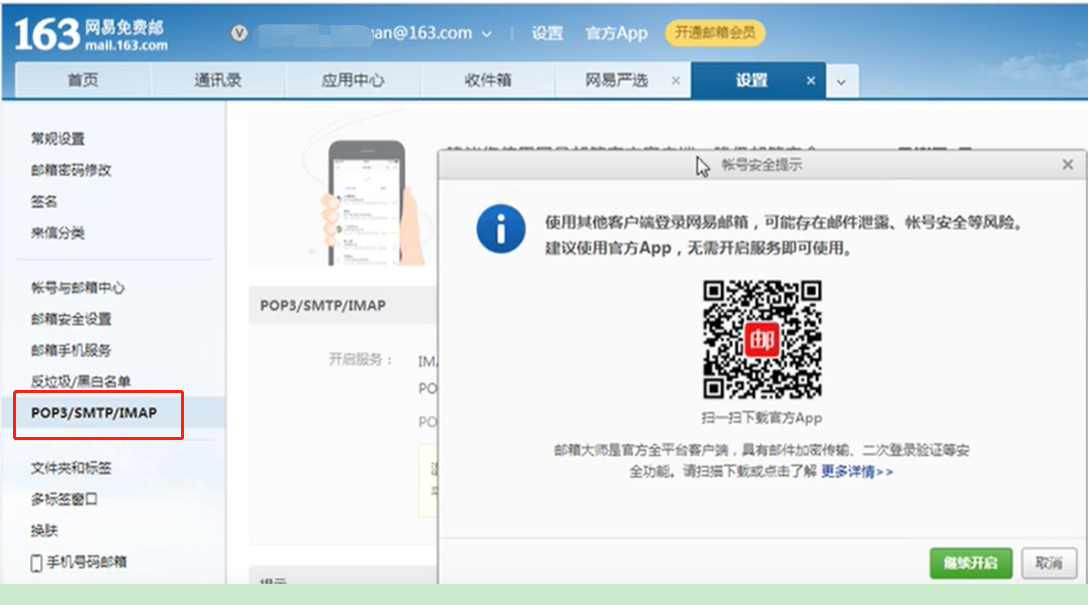
Task: Open 常规设置 in sidebar
Action: coord(58,139)
